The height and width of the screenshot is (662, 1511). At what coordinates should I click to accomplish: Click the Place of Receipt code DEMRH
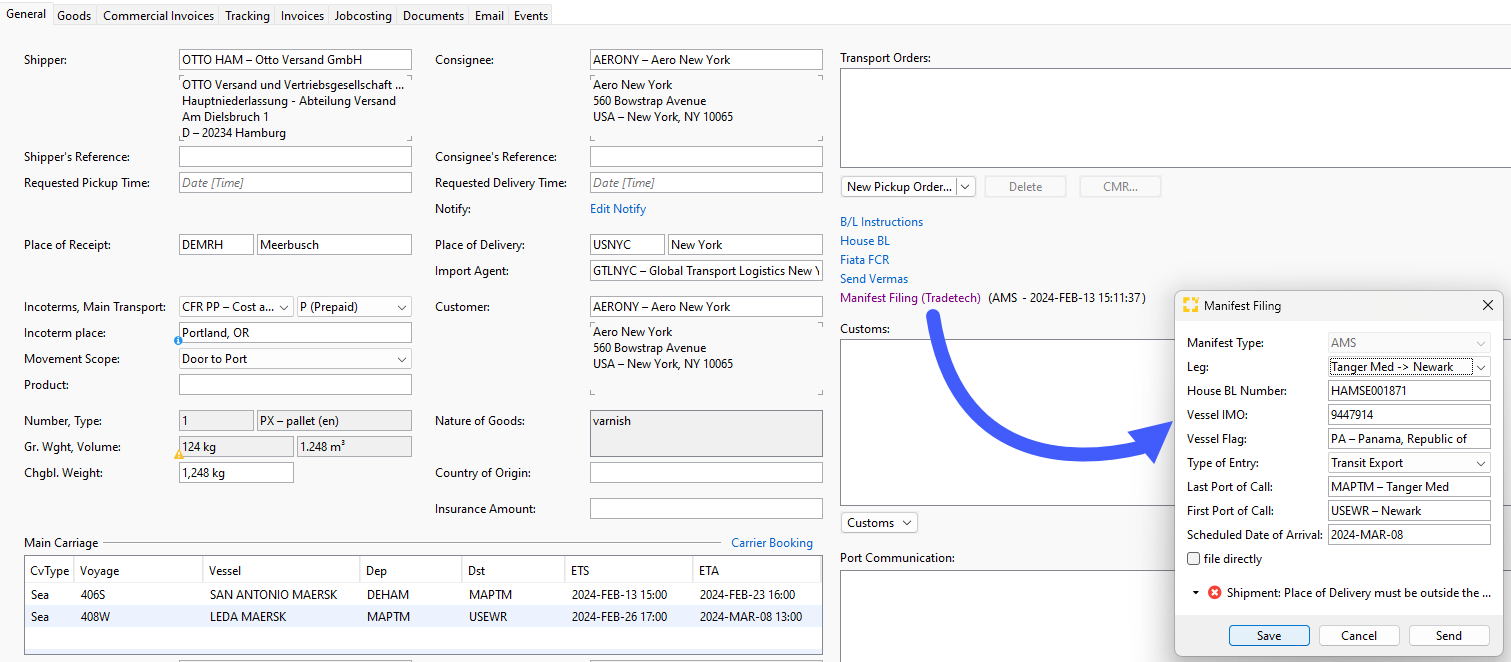pyautogui.click(x=216, y=245)
